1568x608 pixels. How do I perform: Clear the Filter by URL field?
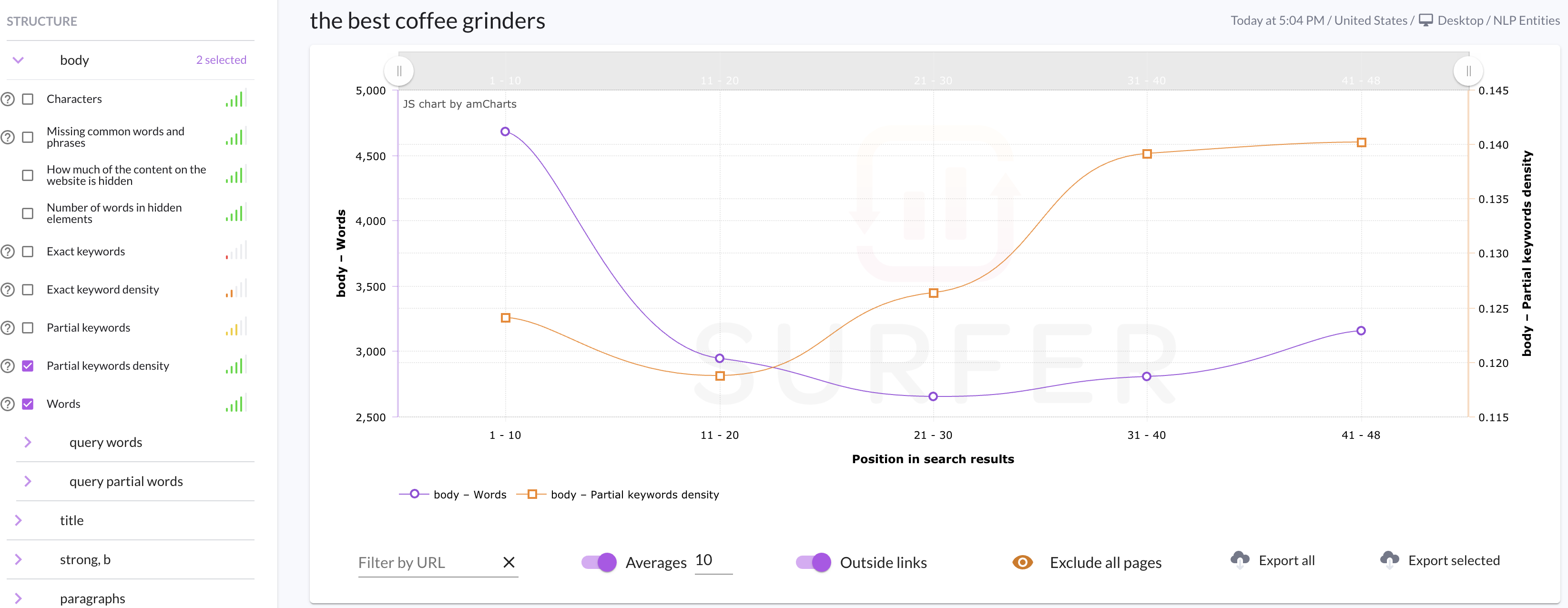coord(509,562)
